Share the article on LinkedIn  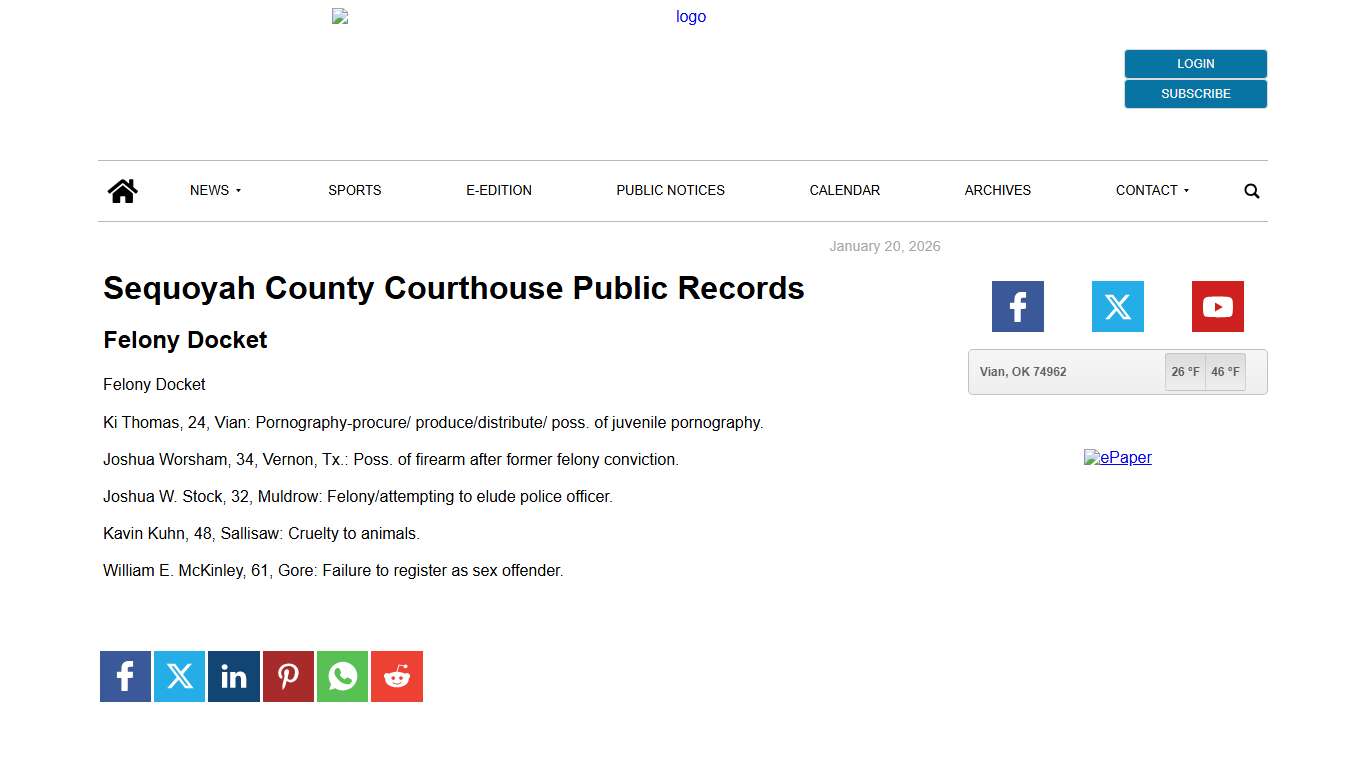[233, 676]
